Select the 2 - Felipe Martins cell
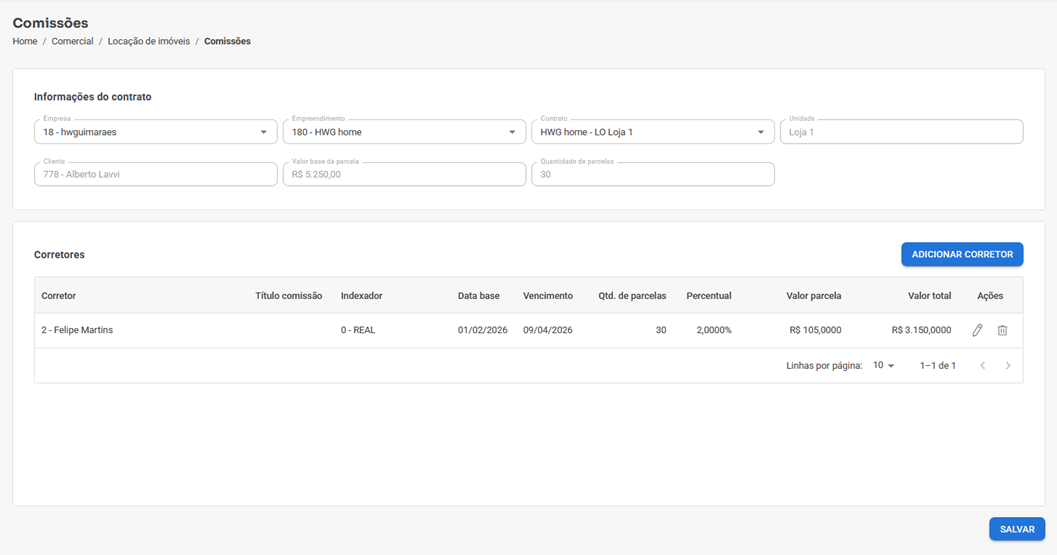This screenshot has width=1057, height=555. 77,330
